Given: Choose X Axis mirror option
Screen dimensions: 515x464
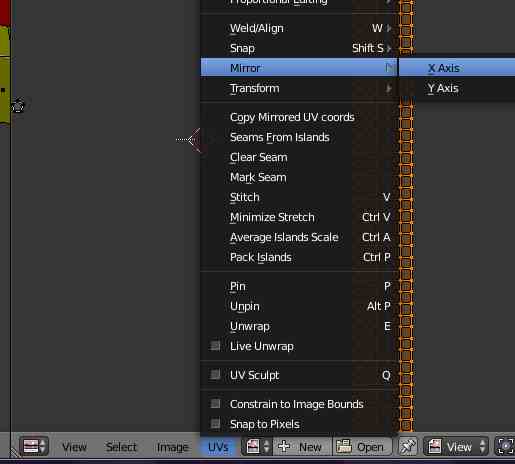Looking at the screenshot, I should 457,68.
